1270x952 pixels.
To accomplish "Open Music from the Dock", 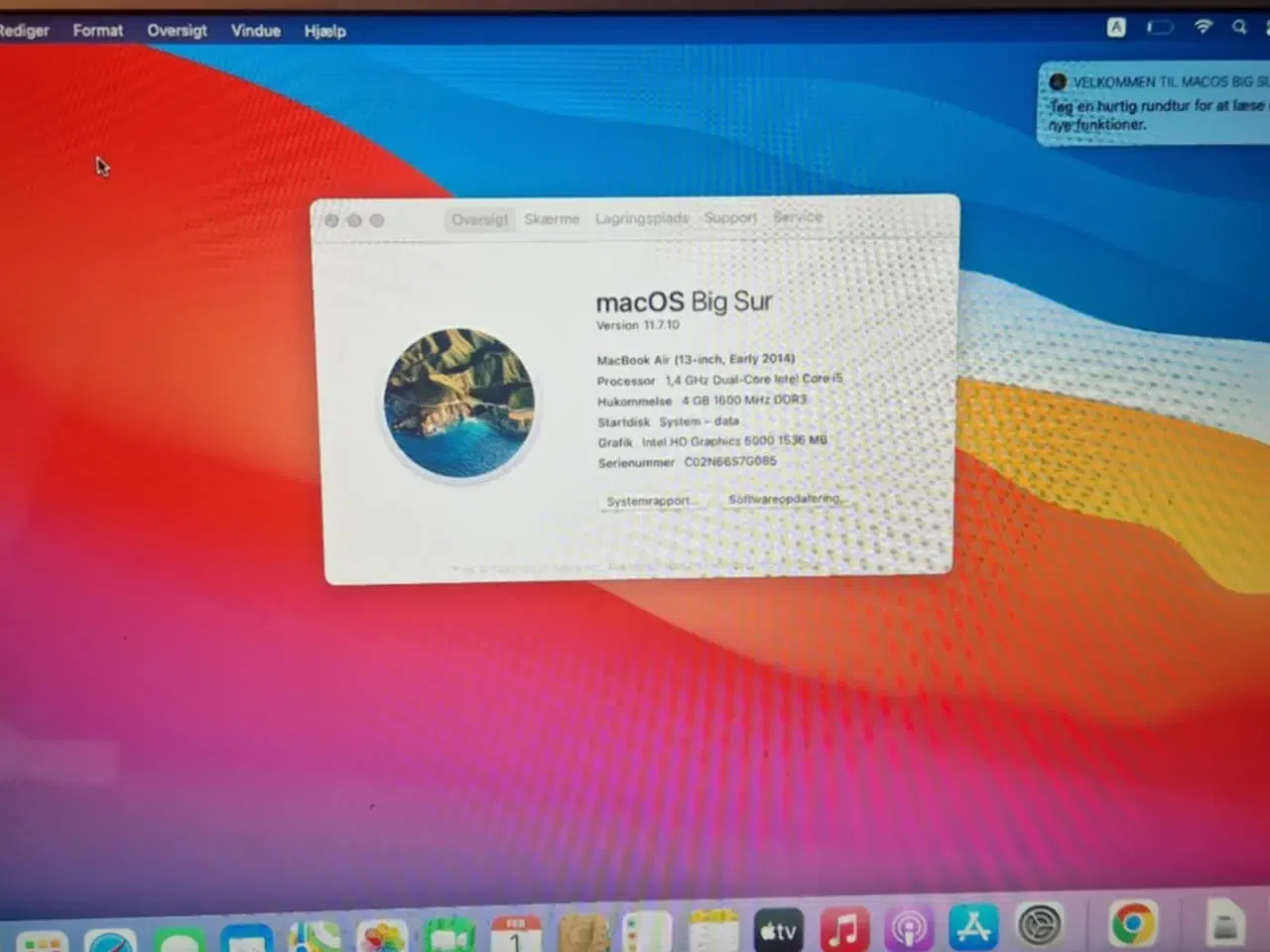I will point(844,929).
